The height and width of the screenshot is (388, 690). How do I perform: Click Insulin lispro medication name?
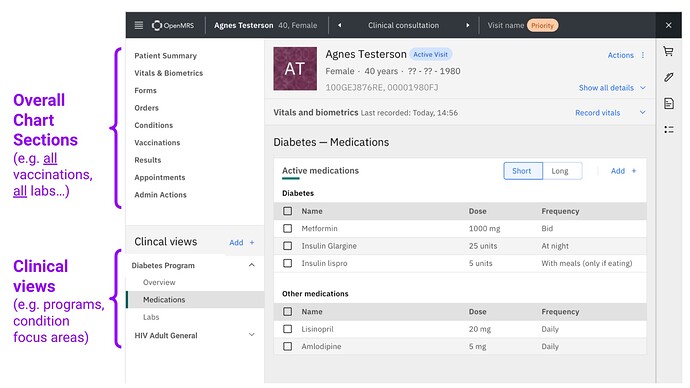pyautogui.click(x=324, y=263)
